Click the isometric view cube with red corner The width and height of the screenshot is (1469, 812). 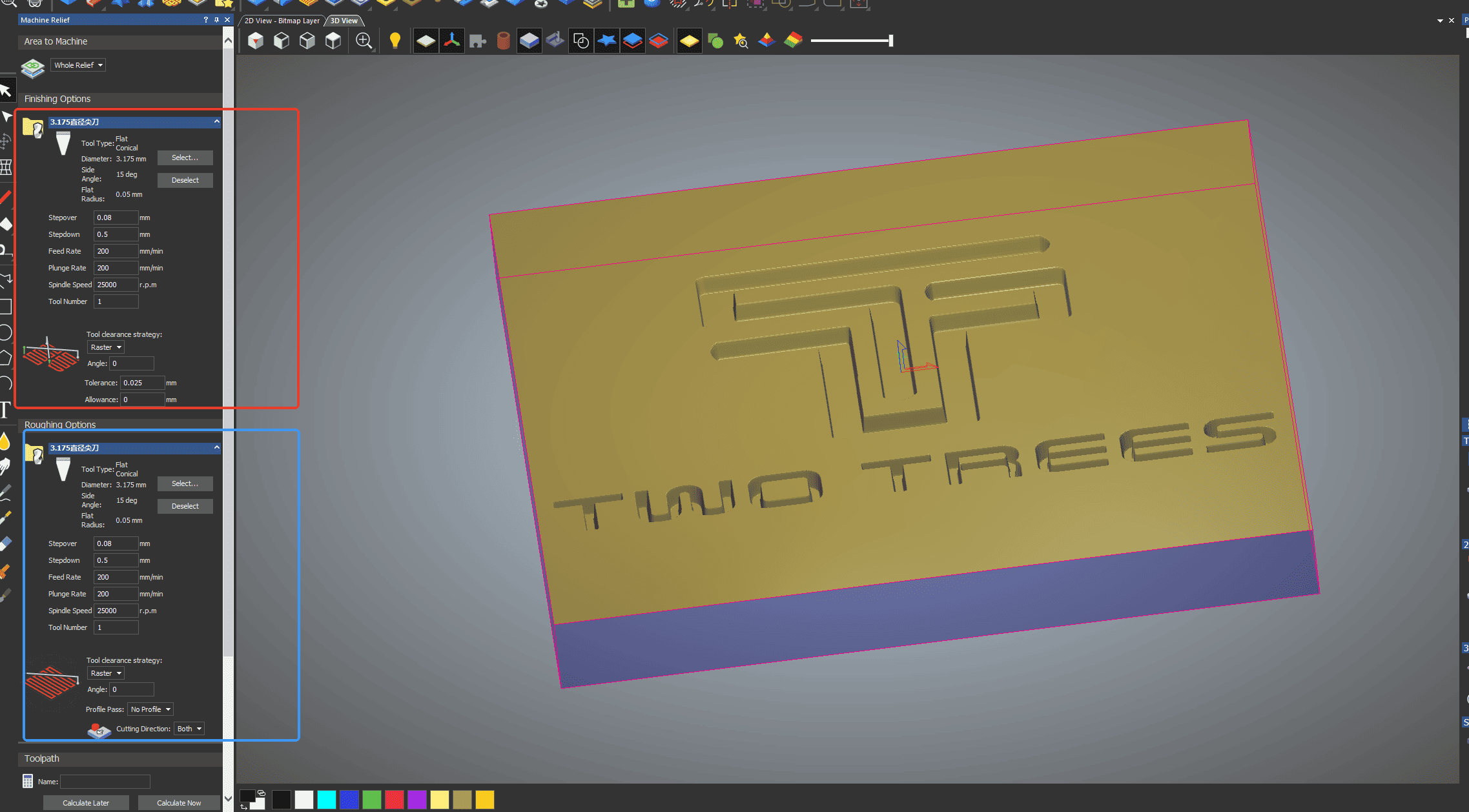click(256, 41)
